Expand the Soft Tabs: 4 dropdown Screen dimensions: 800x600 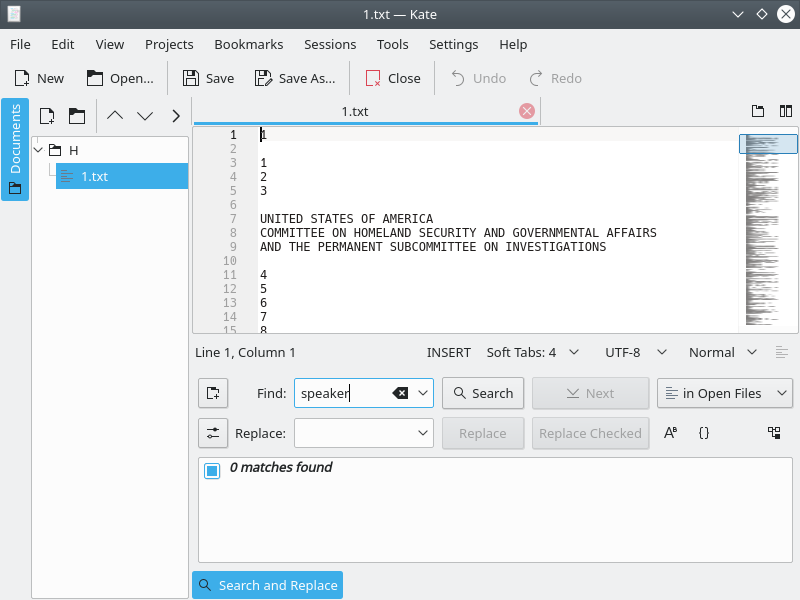[533, 353]
